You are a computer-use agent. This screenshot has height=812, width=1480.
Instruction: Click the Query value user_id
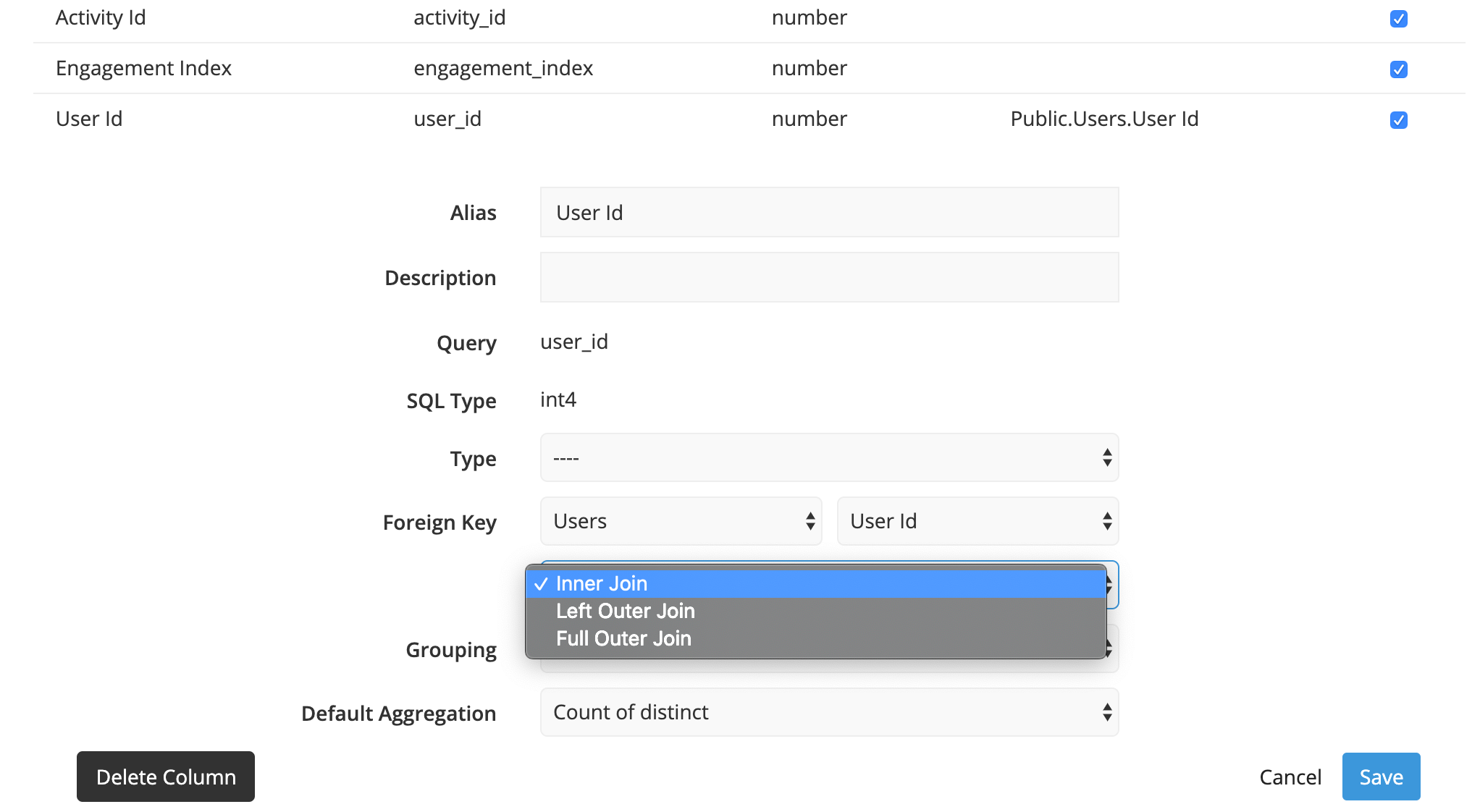(574, 342)
